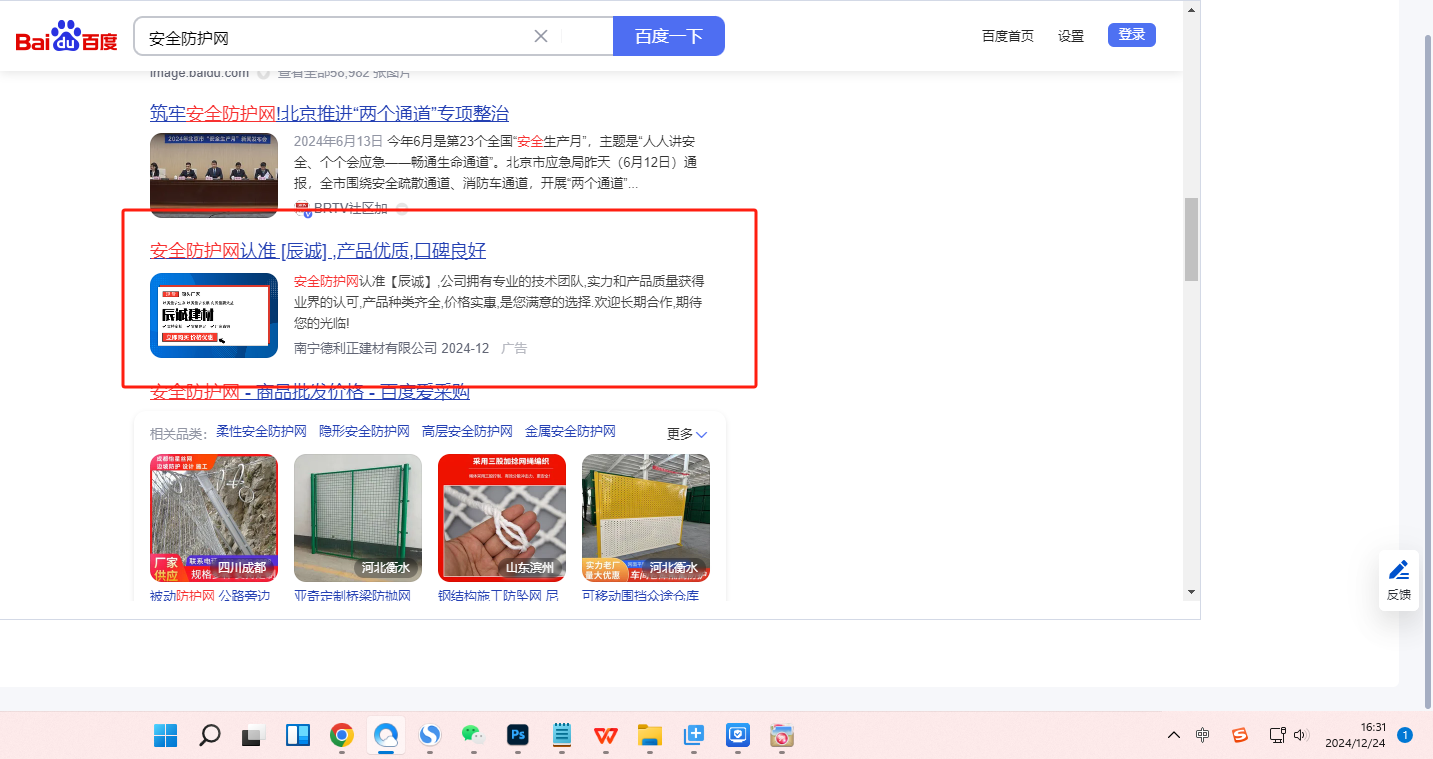Open WeChat from the taskbar
This screenshot has height=759, width=1433.
pos(474,736)
